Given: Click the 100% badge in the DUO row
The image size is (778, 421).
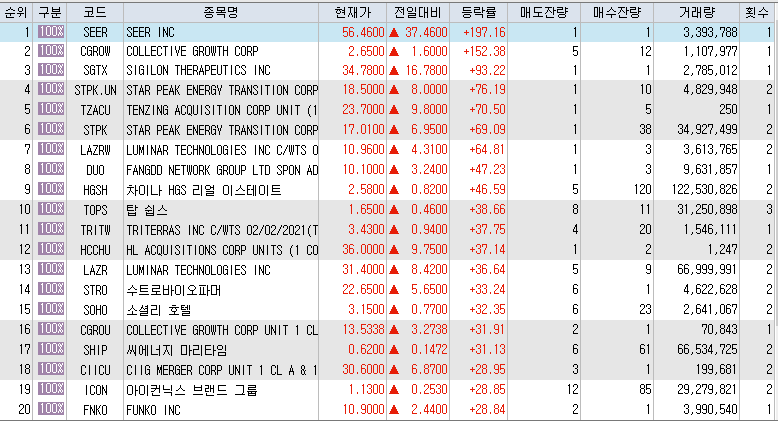Looking at the screenshot, I should (x=51, y=169).
